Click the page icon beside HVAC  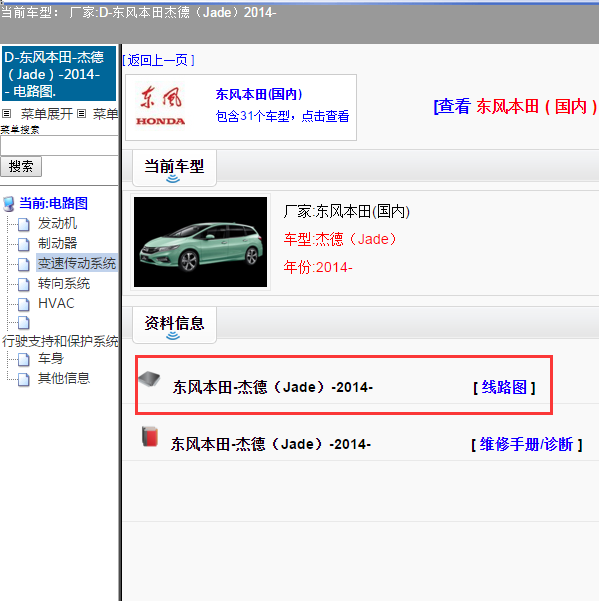[24, 304]
